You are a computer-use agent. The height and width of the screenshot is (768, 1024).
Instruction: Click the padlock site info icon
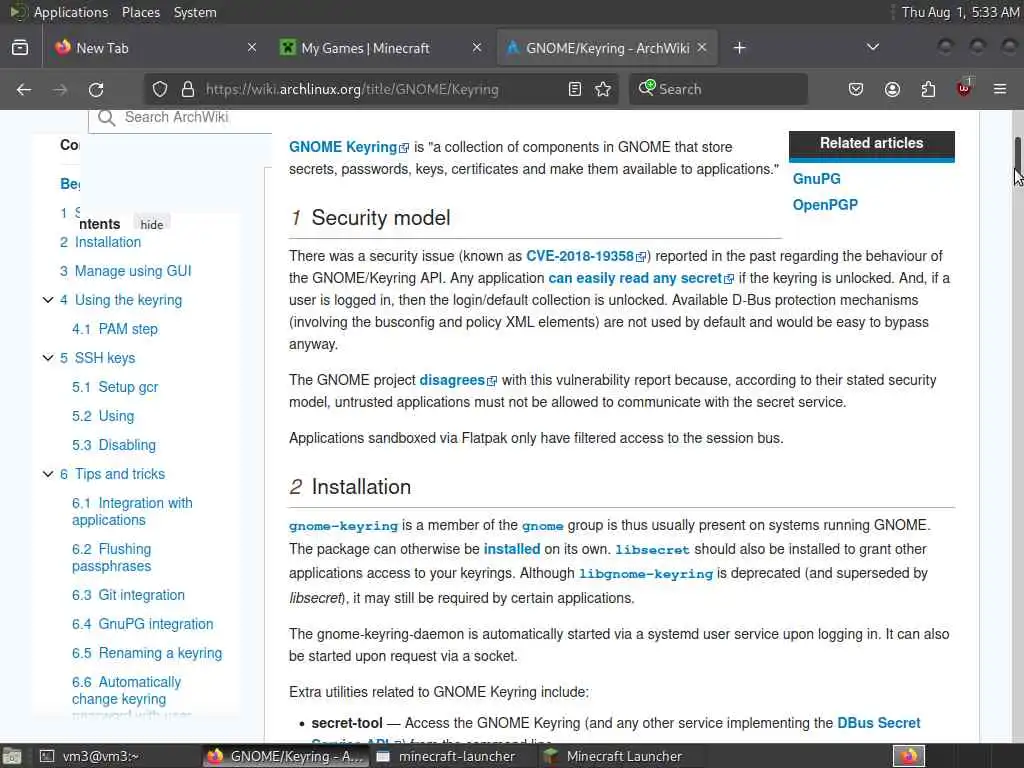[188, 89]
